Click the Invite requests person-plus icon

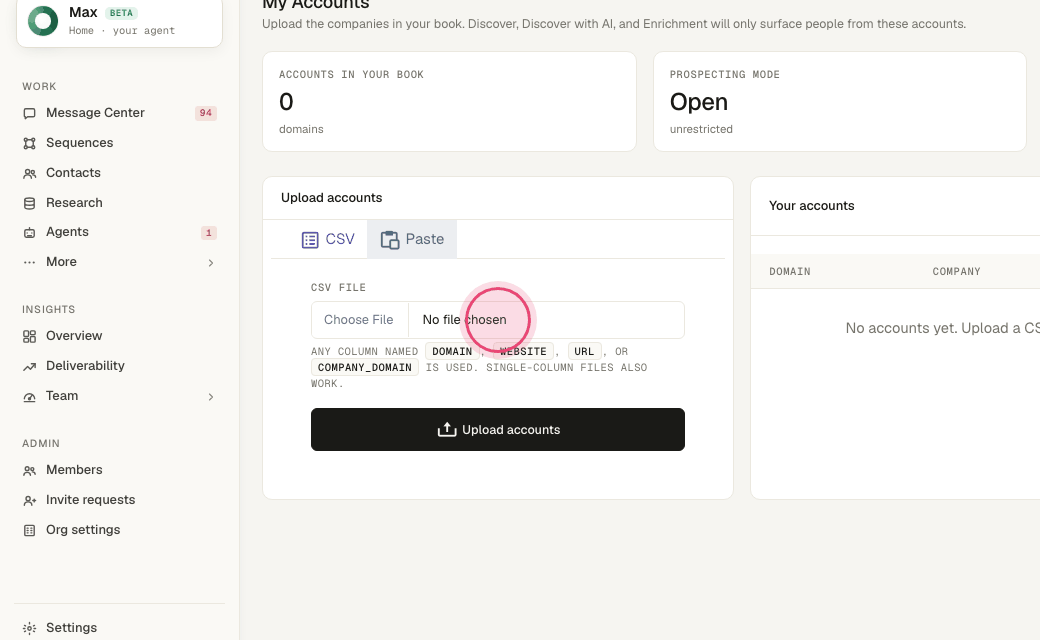coord(29,500)
